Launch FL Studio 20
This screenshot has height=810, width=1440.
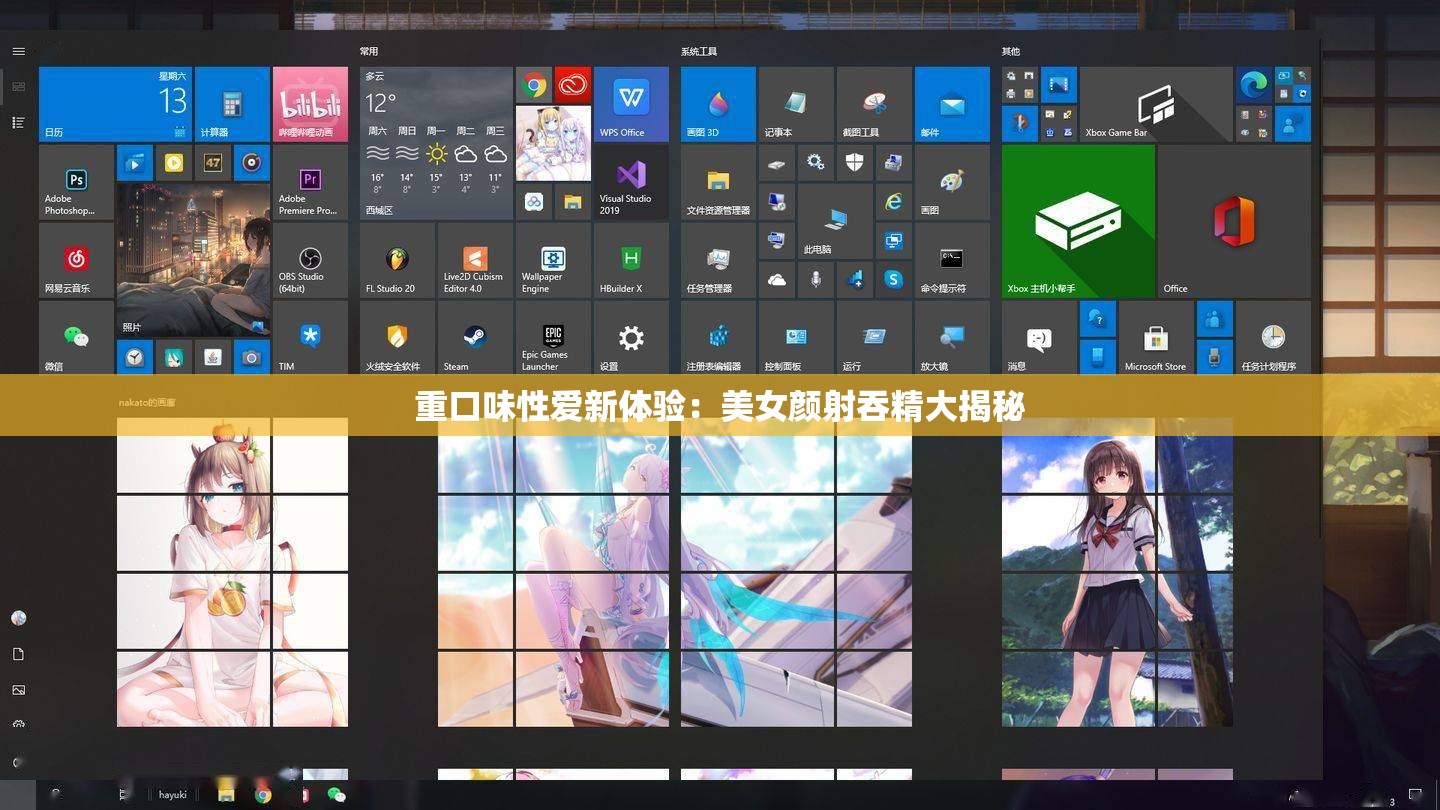pos(396,261)
